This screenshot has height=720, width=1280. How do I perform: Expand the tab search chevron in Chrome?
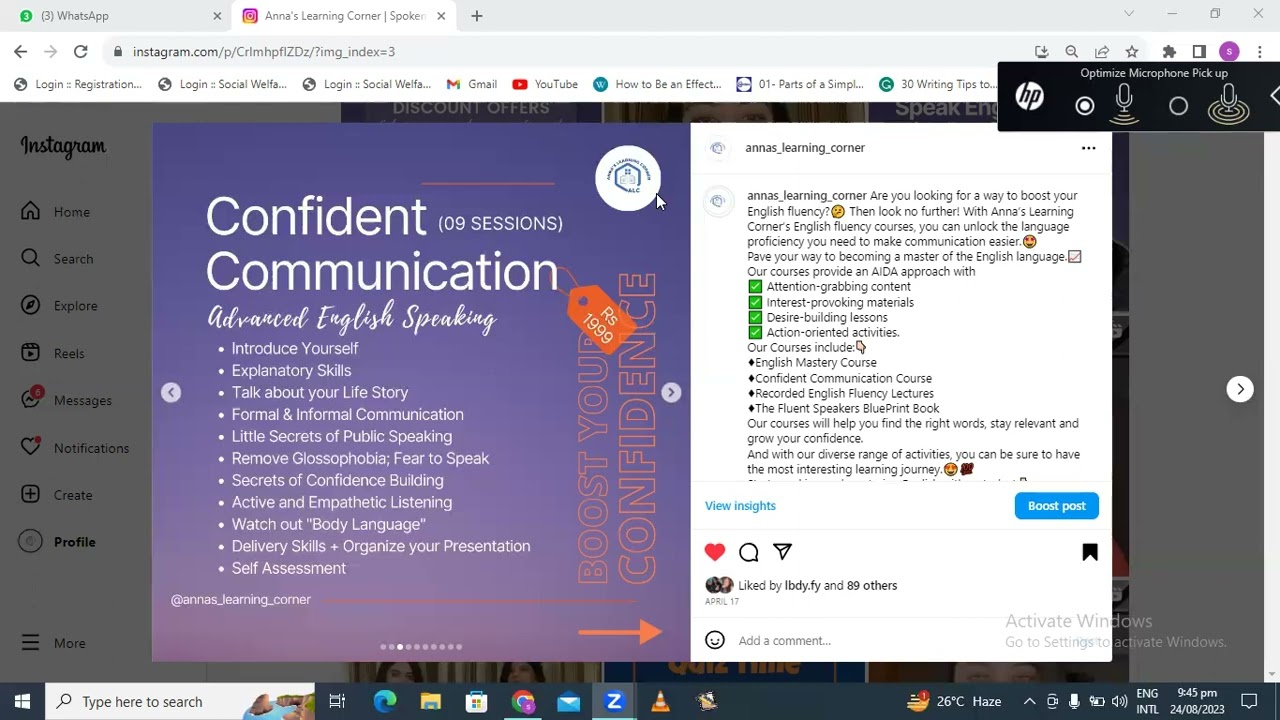[x=1129, y=14]
